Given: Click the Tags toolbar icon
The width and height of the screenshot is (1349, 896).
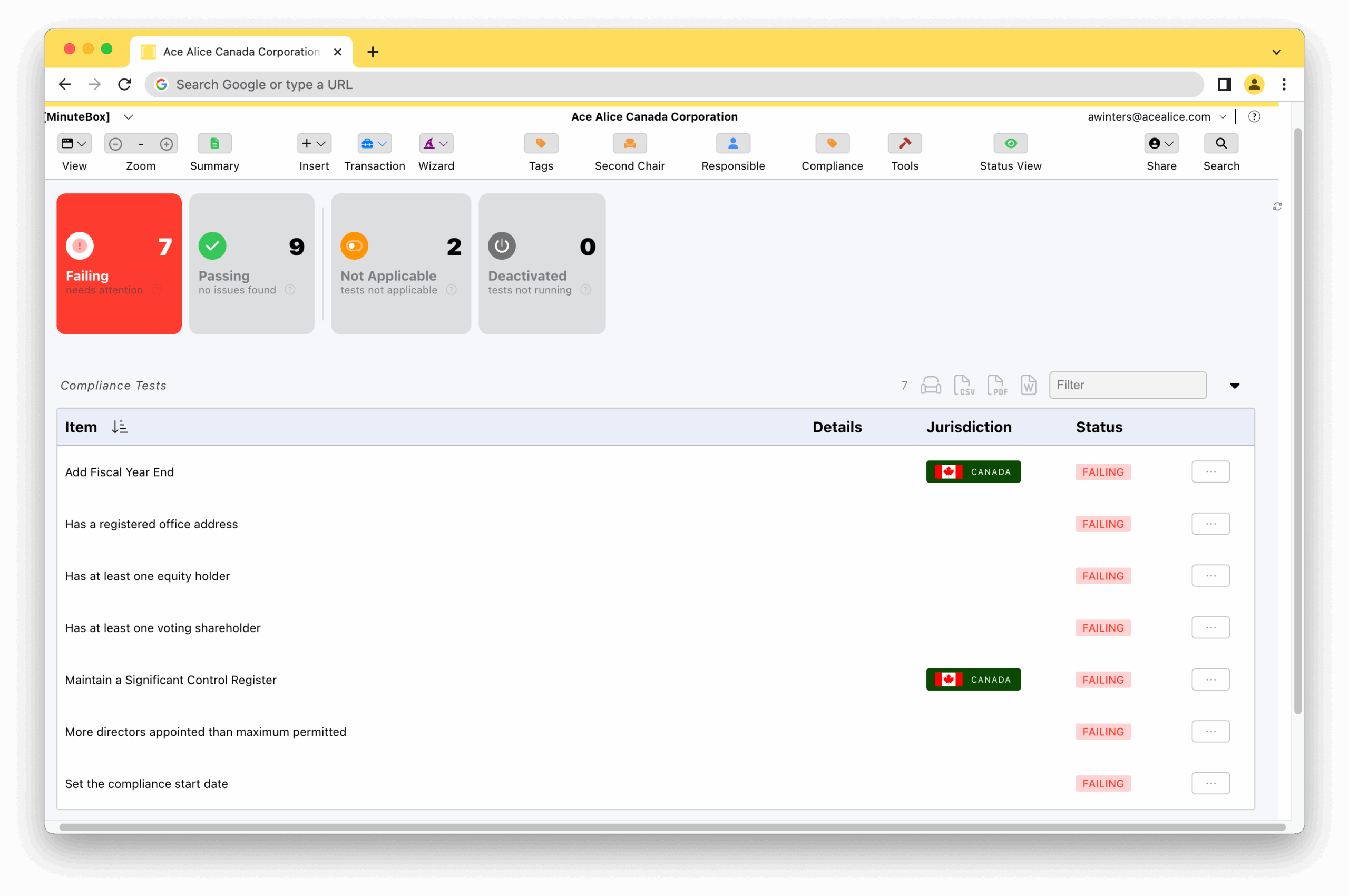Looking at the screenshot, I should 541,143.
